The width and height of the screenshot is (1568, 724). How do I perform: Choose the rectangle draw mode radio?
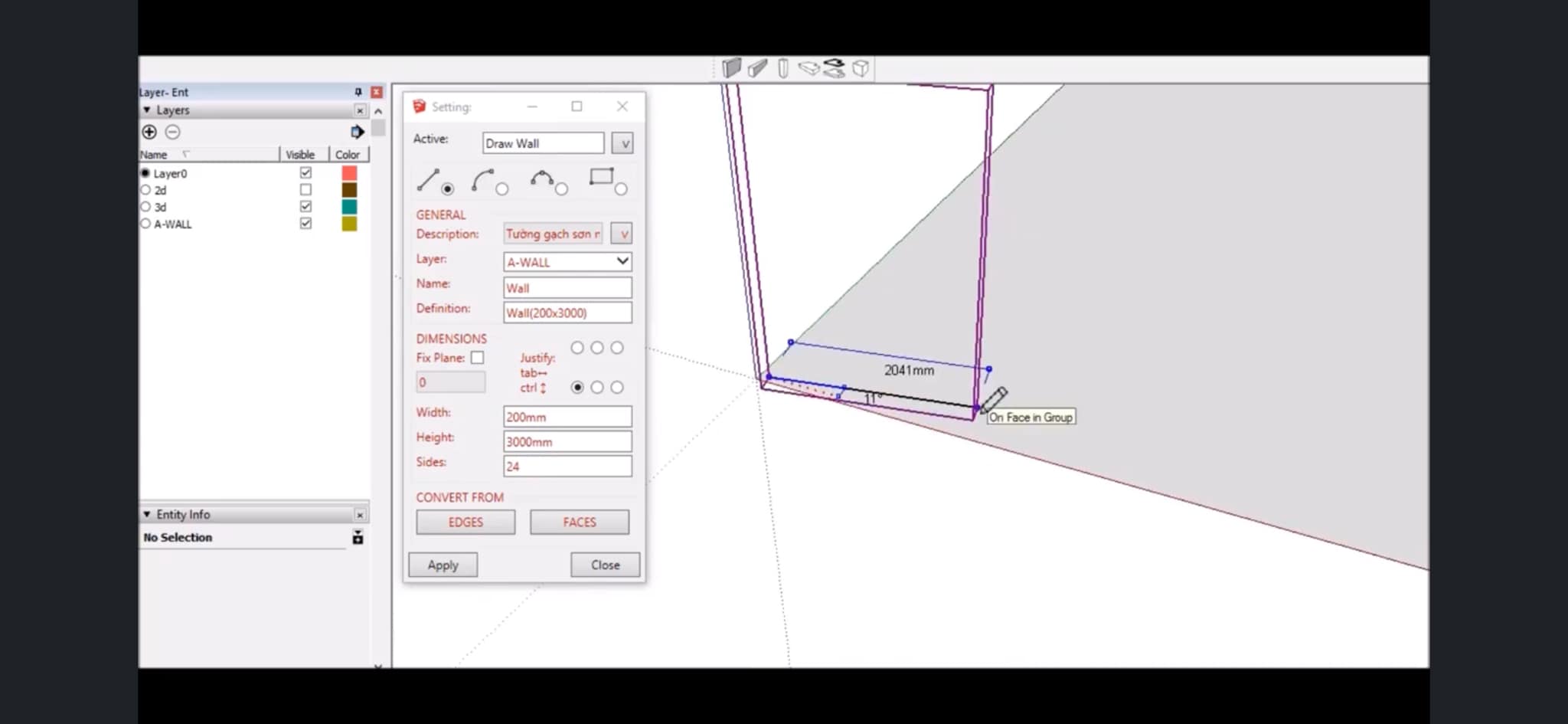pos(621,188)
